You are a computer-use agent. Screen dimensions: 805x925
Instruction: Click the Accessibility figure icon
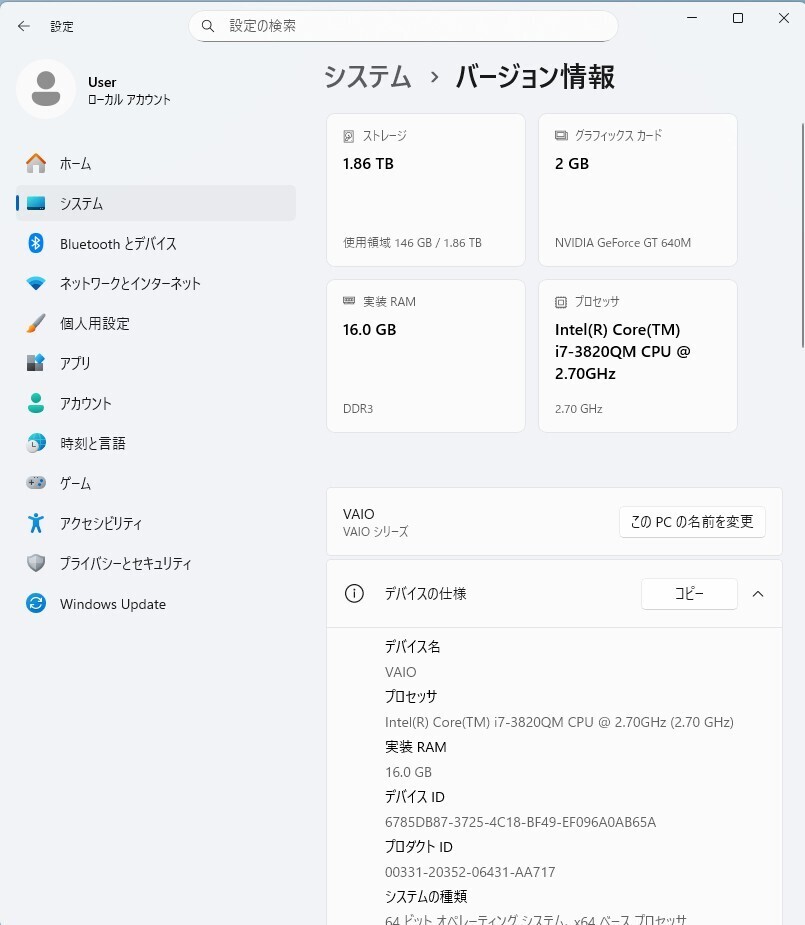pos(36,523)
